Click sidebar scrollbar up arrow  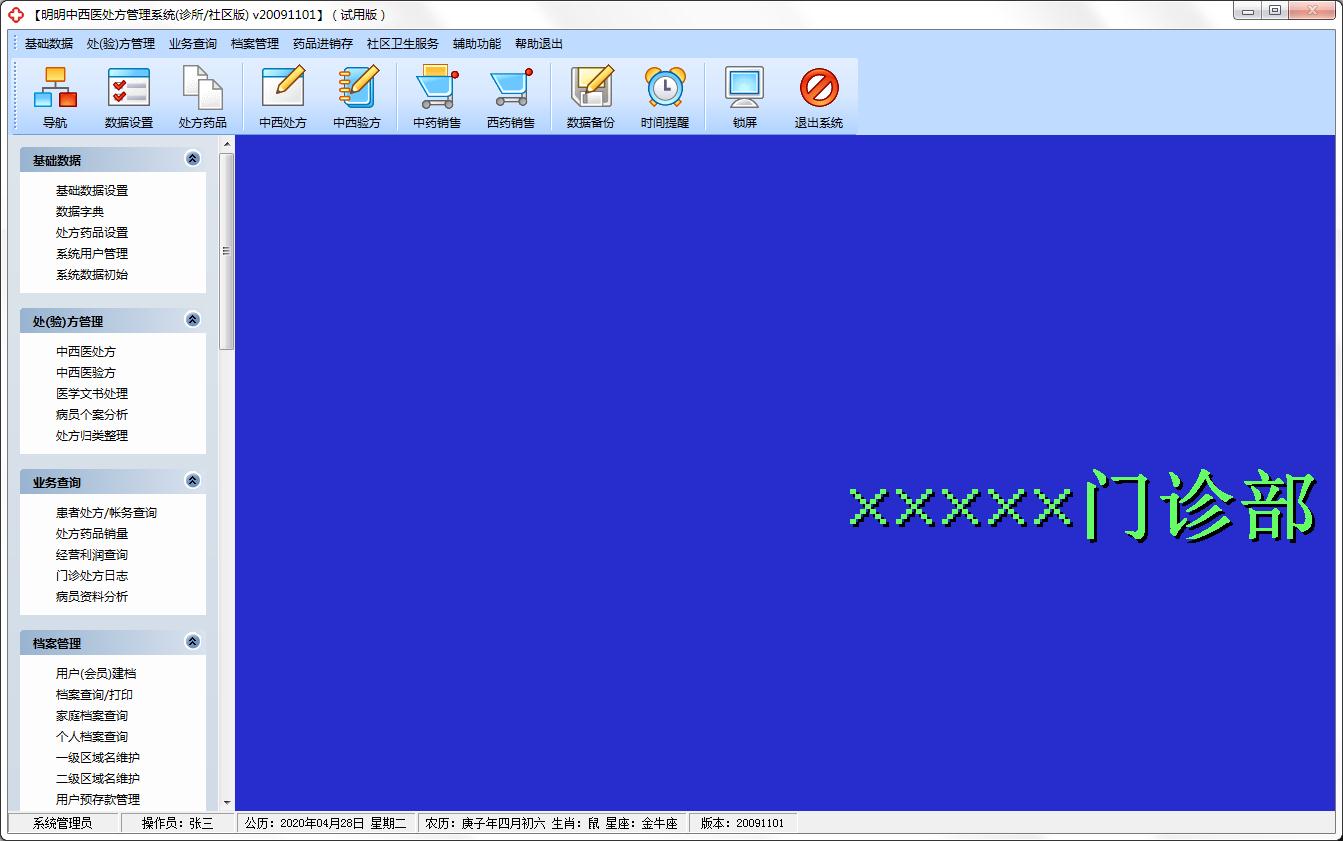(227, 144)
